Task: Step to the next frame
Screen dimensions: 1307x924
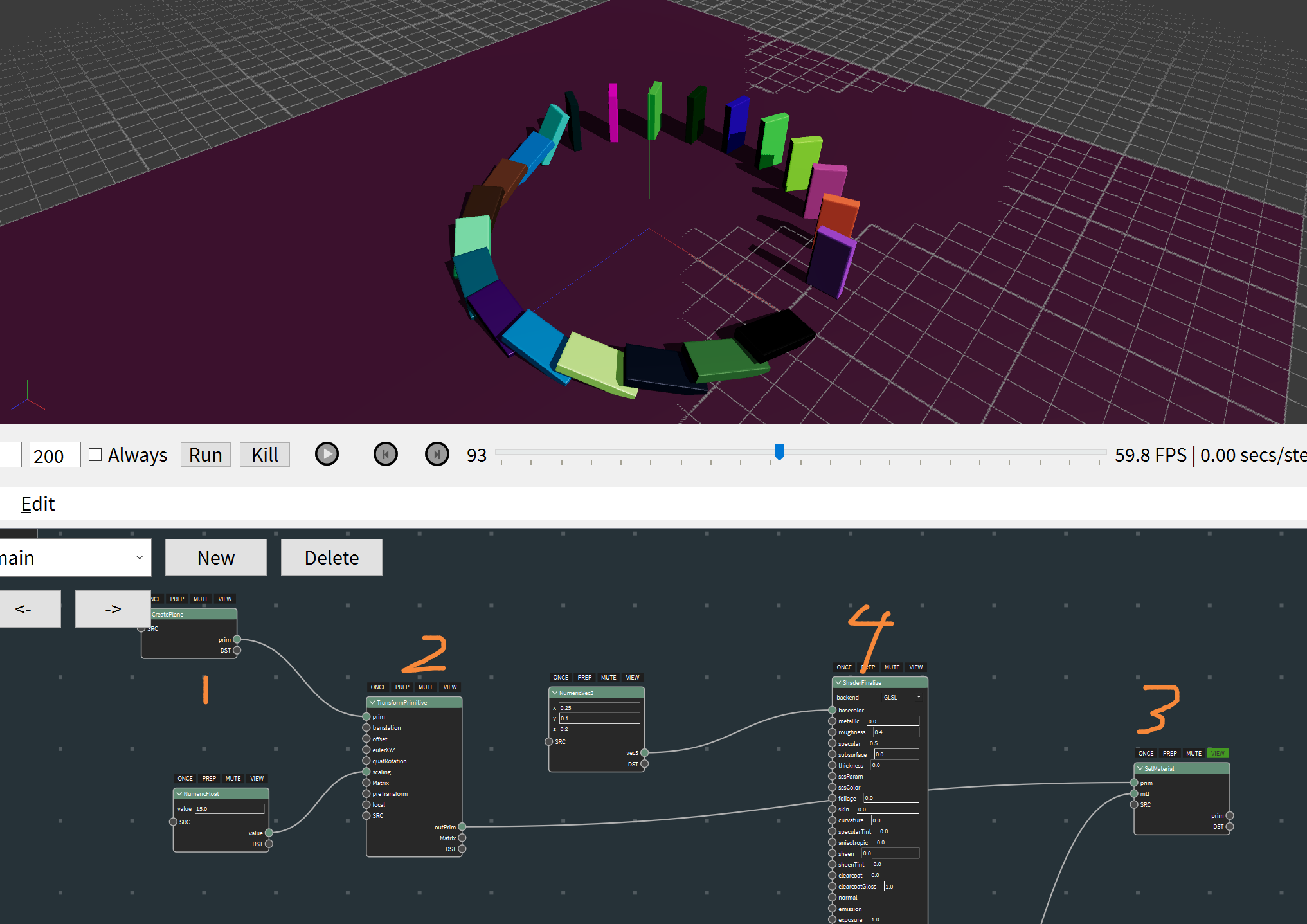Action: coord(437,454)
